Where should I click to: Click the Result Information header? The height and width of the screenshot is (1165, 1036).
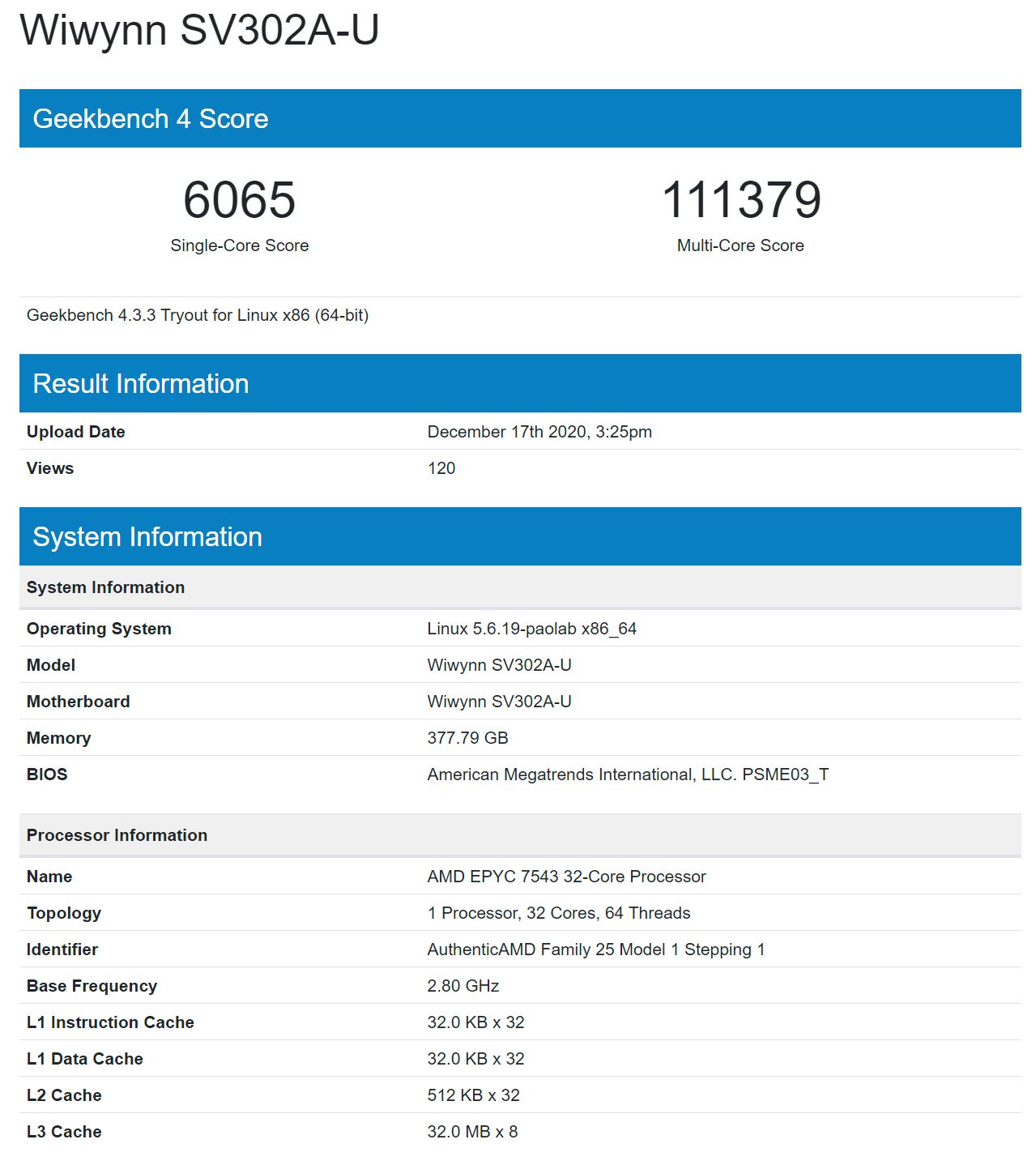(x=520, y=383)
